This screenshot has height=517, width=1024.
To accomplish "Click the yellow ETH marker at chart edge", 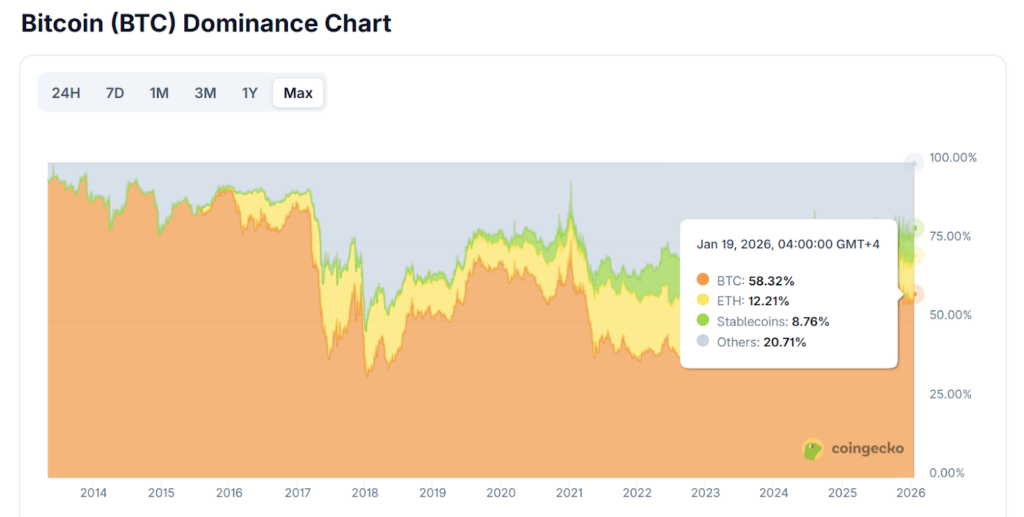I will [914, 257].
